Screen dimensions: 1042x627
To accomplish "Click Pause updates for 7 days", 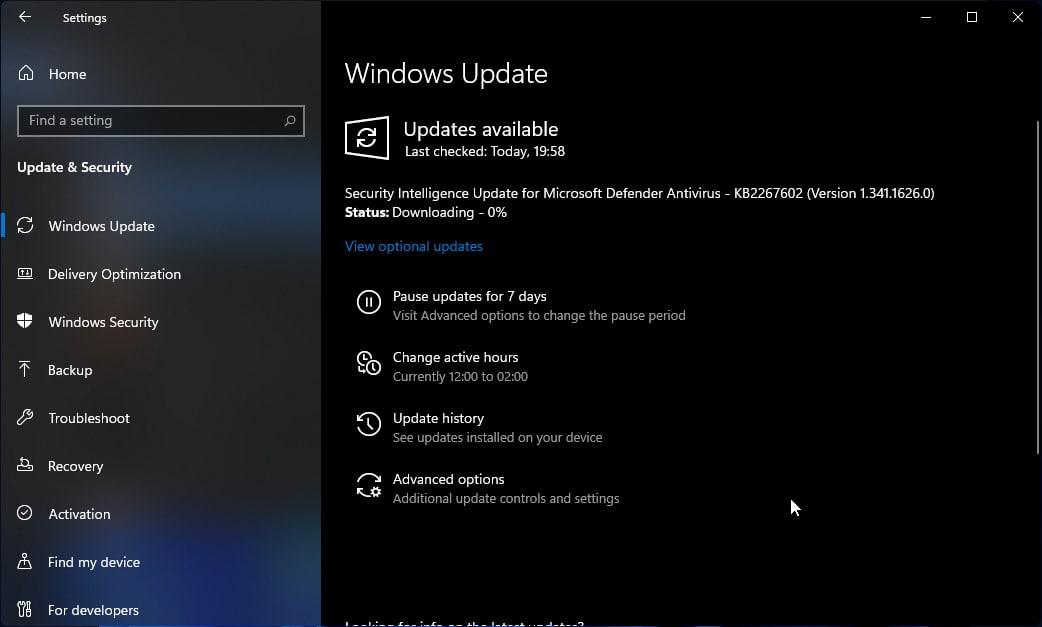I will [x=469, y=296].
